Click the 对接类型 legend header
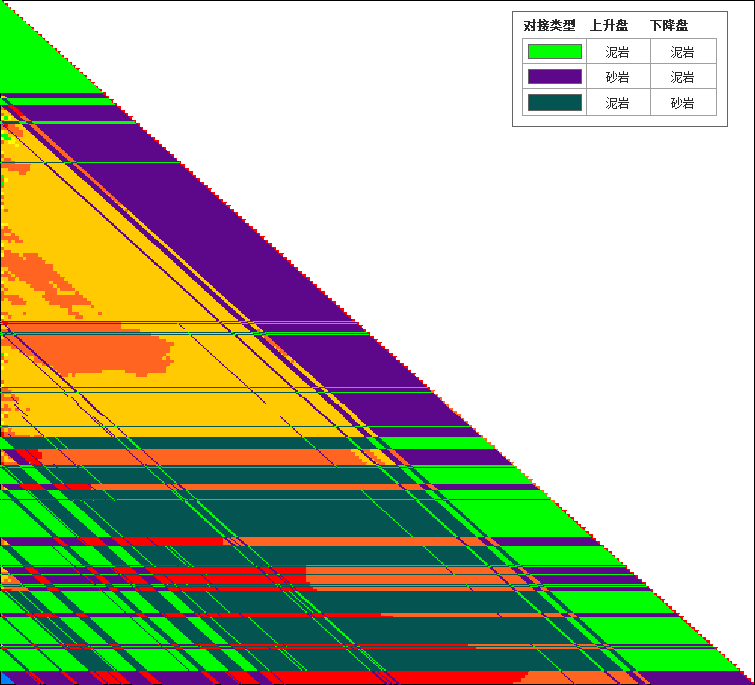This screenshot has width=755, height=685. coord(549,26)
